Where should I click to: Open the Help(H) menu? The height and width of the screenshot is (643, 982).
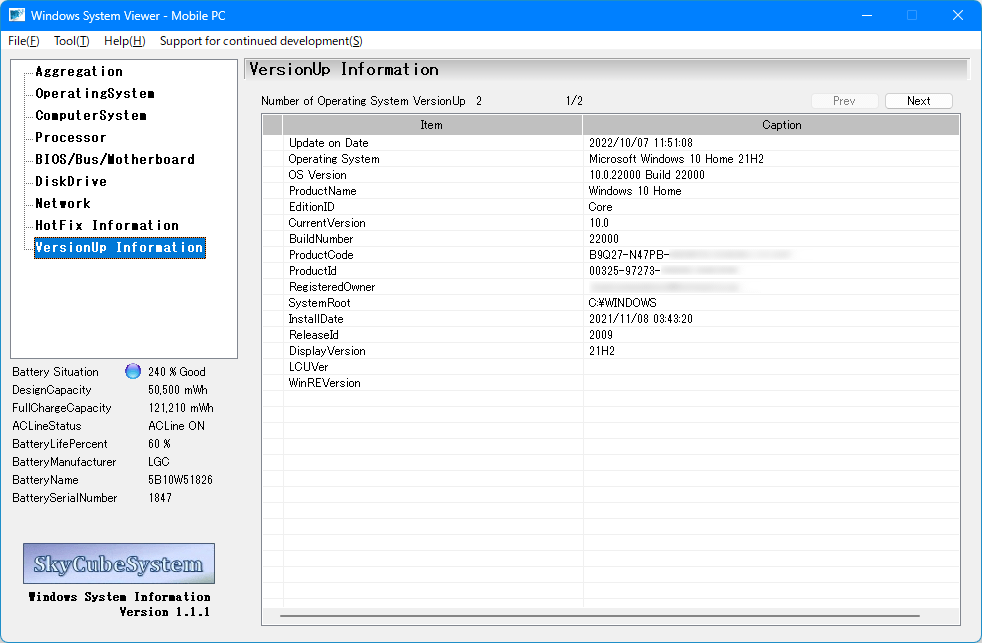[x=125, y=41]
